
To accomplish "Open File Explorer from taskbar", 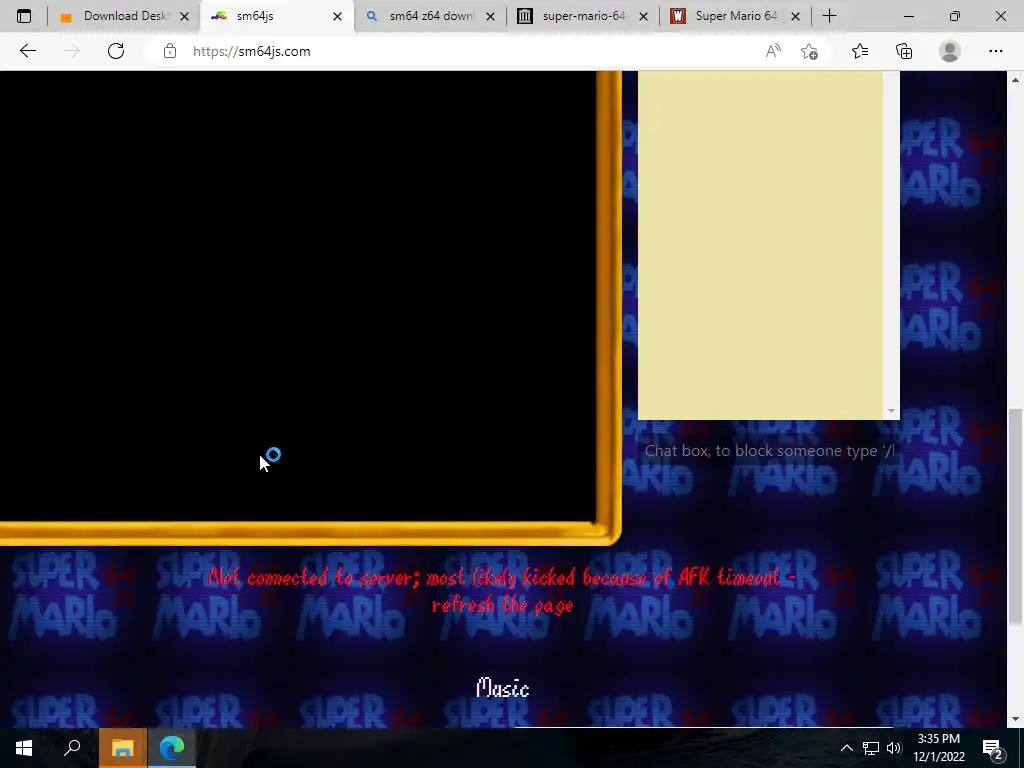I will click(123, 748).
